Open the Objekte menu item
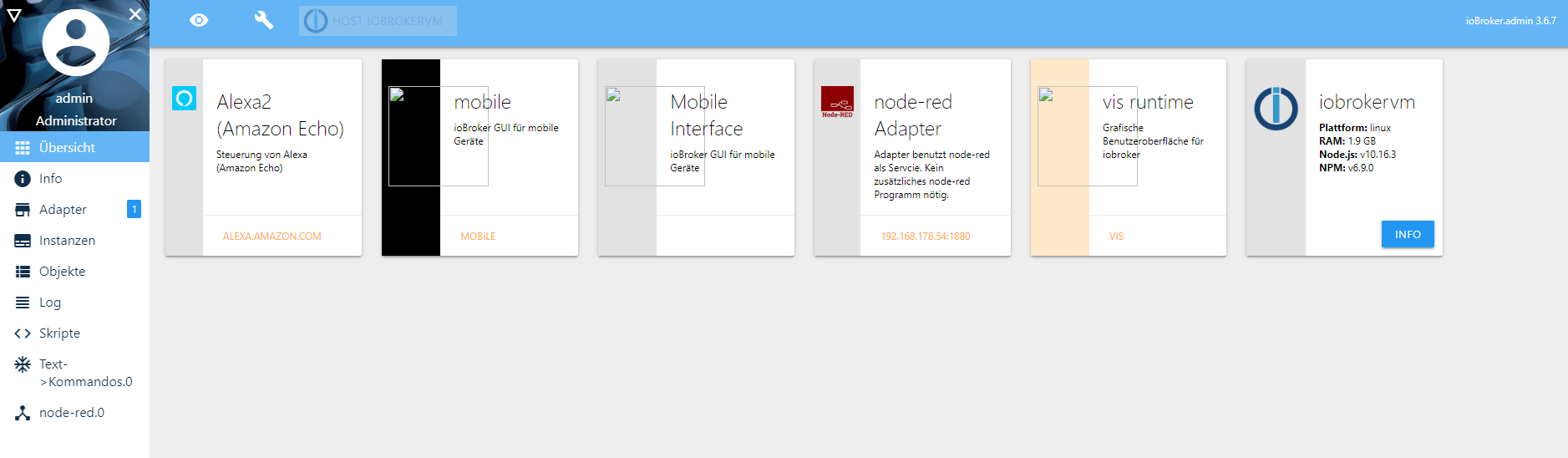The height and width of the screenshot is (458, 1568). click(x=74, y=271)
